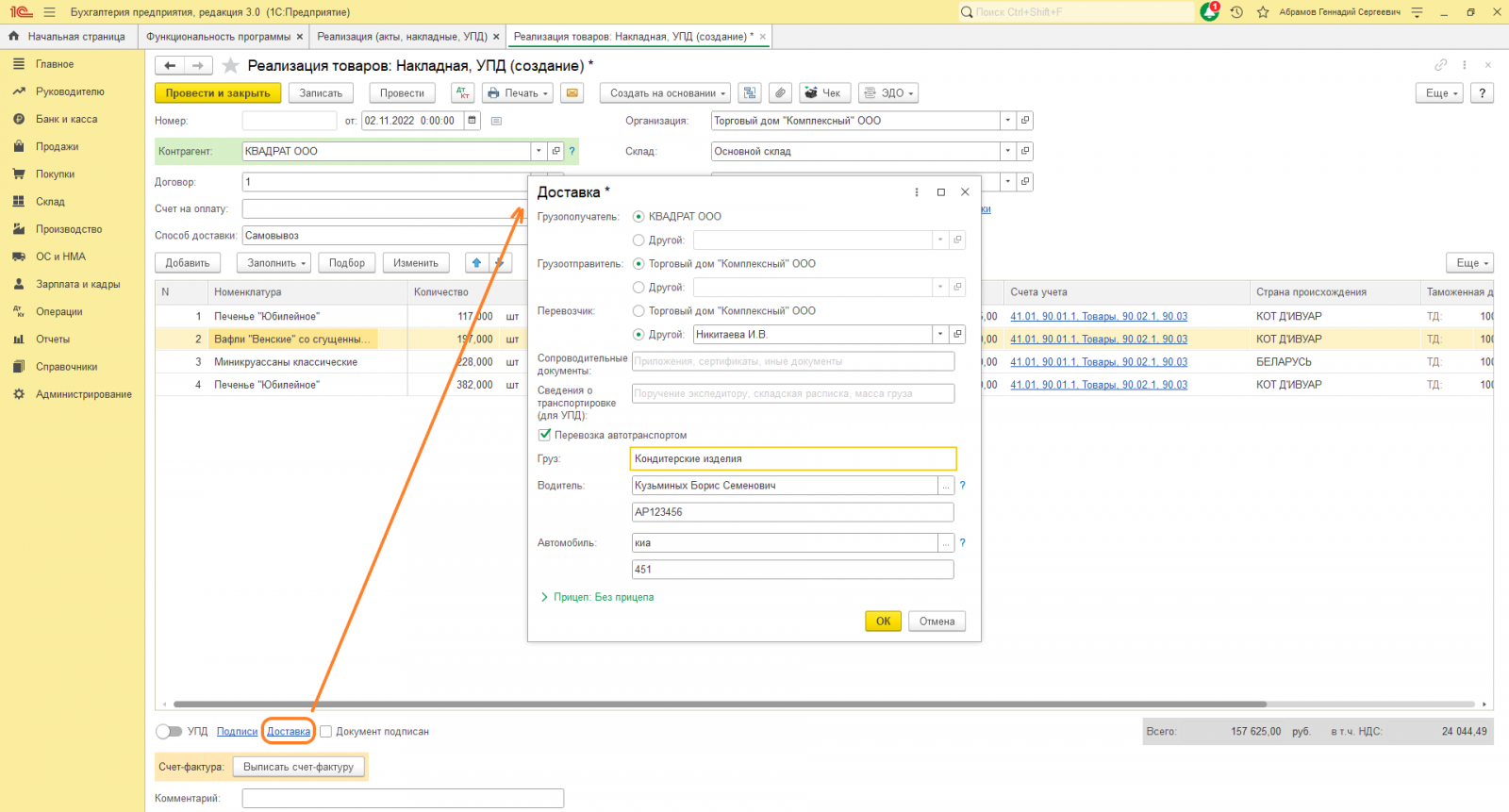Open the Продажи sidebar section
Viewport: 1509px width, 812px height.
pos(57,147)
